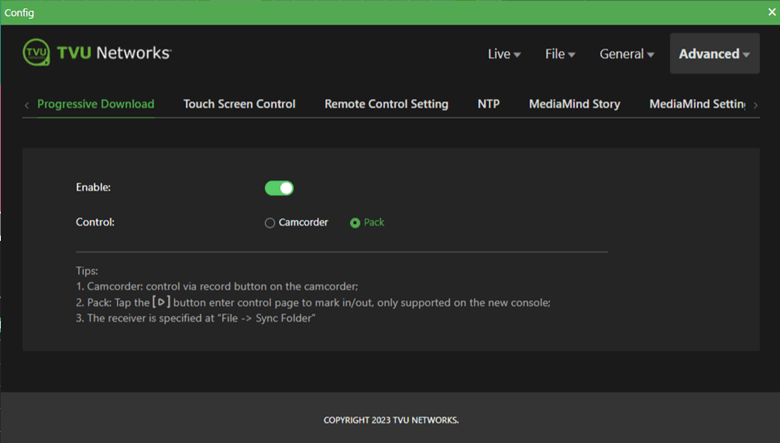
Task: Click tip text about 'File -> Sync Folder'
Action: point(195,318)
